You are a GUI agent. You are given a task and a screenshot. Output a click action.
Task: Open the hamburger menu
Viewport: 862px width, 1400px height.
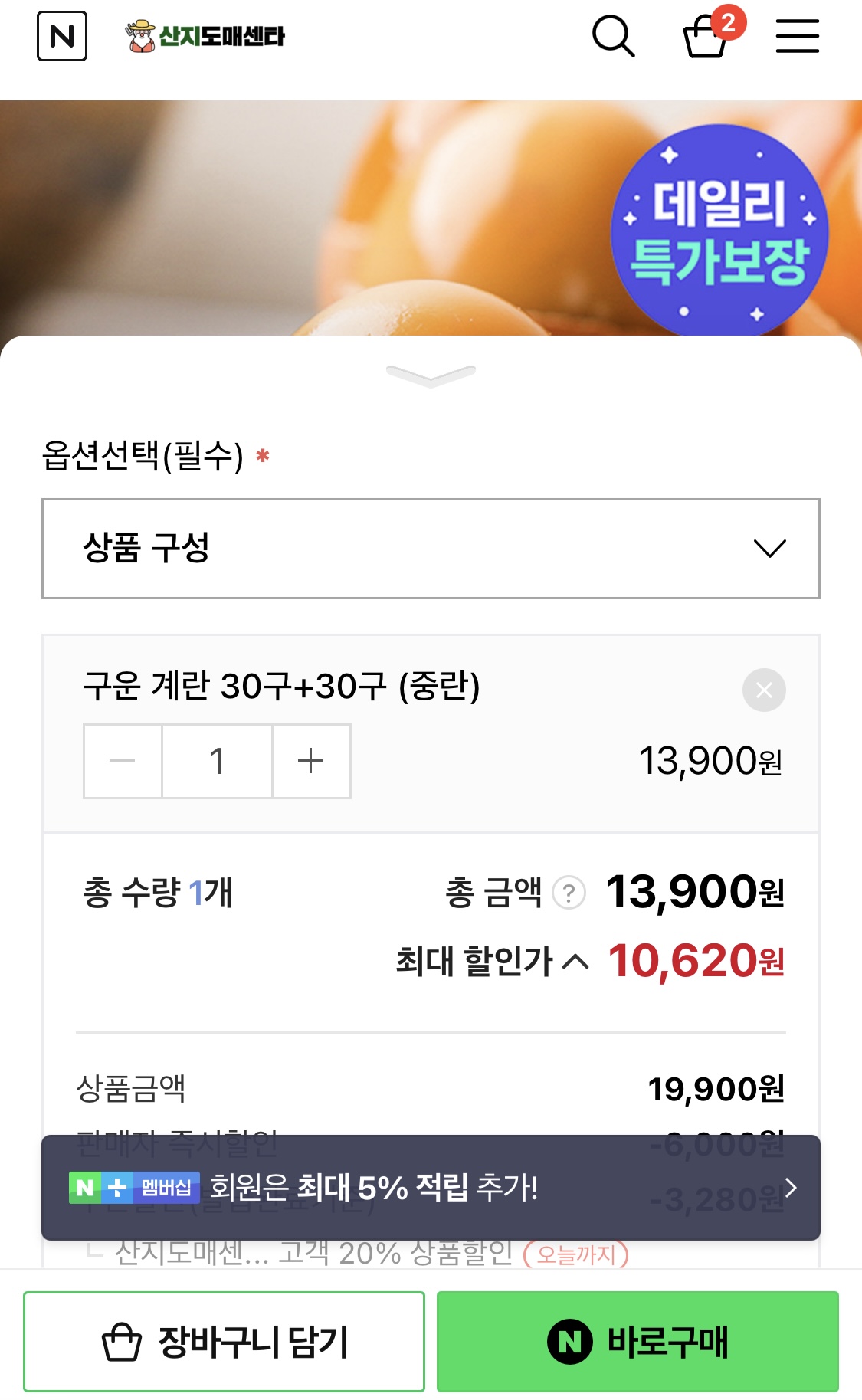pyautogui.click(x=797, y=36)
